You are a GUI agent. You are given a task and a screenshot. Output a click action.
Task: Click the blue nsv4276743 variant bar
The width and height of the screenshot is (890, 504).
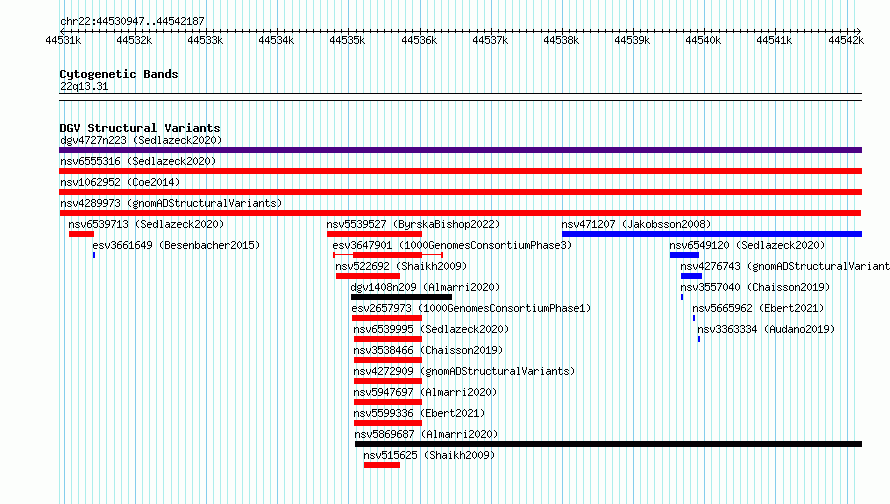click(691, 276)
